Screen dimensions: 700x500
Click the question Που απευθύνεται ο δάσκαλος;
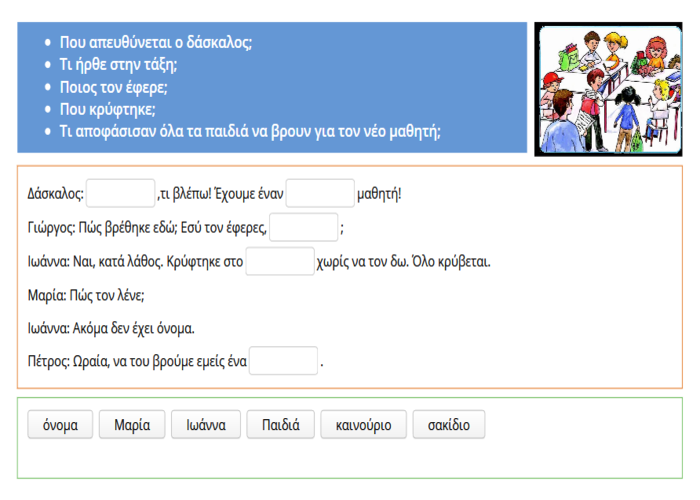156,43
